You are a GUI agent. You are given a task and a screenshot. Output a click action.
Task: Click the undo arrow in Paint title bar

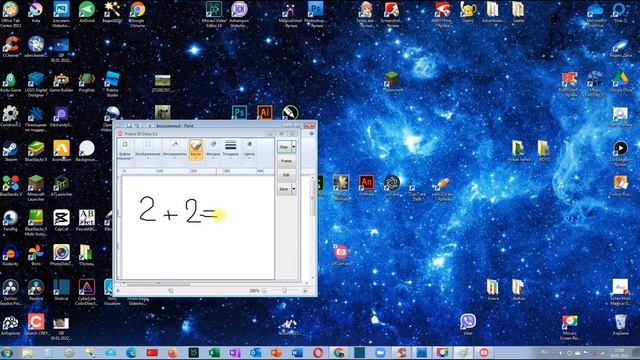coord(136,126)
